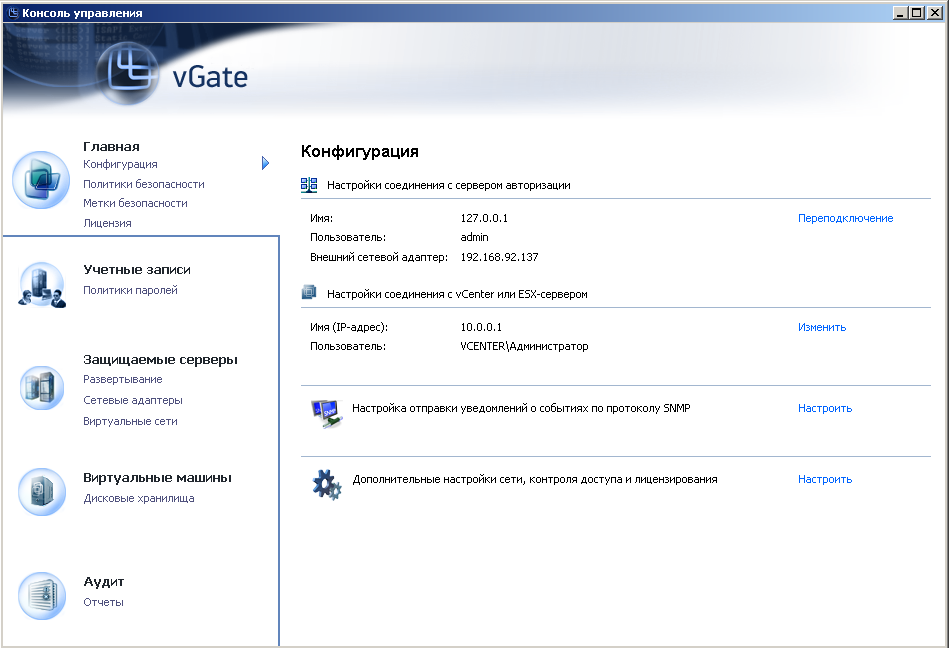Click the Имя (IP-адрес) label
Screen dimensions: 949x648
pos(349,327)
